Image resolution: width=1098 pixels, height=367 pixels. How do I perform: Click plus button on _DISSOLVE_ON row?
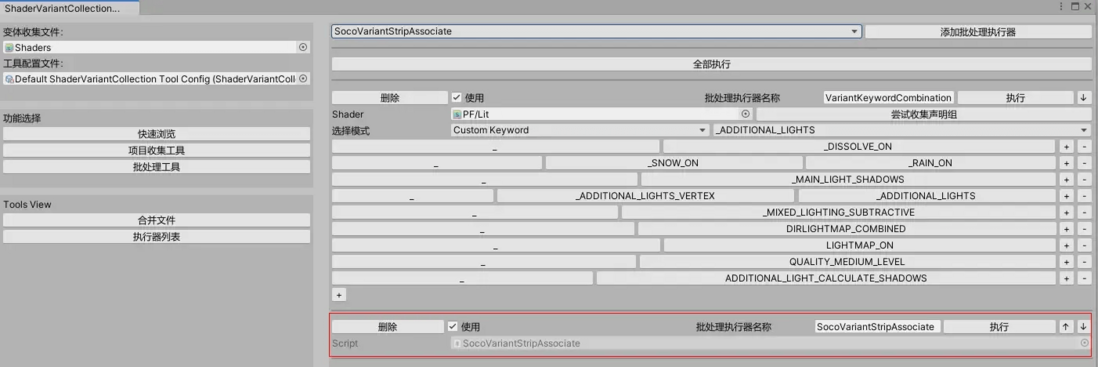click(1066, 146)
